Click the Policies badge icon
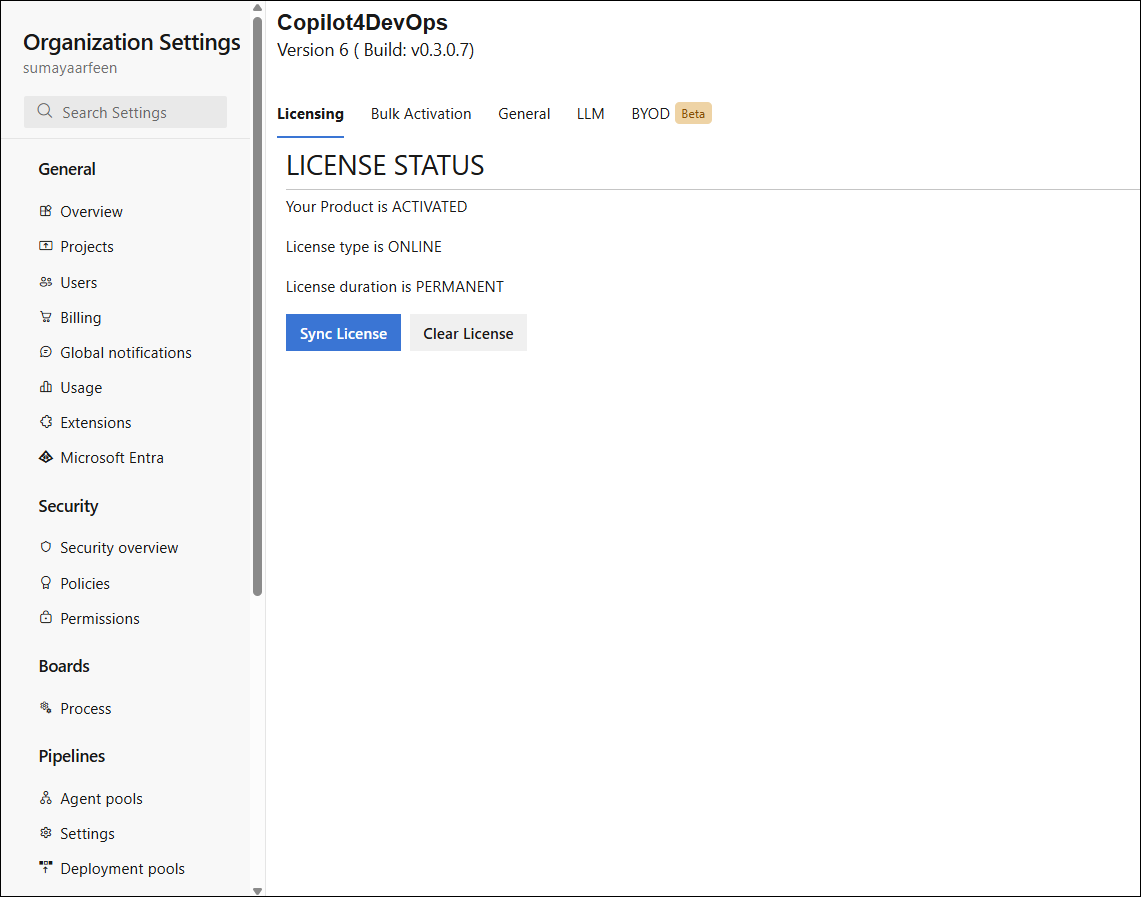 coord(46,583)
